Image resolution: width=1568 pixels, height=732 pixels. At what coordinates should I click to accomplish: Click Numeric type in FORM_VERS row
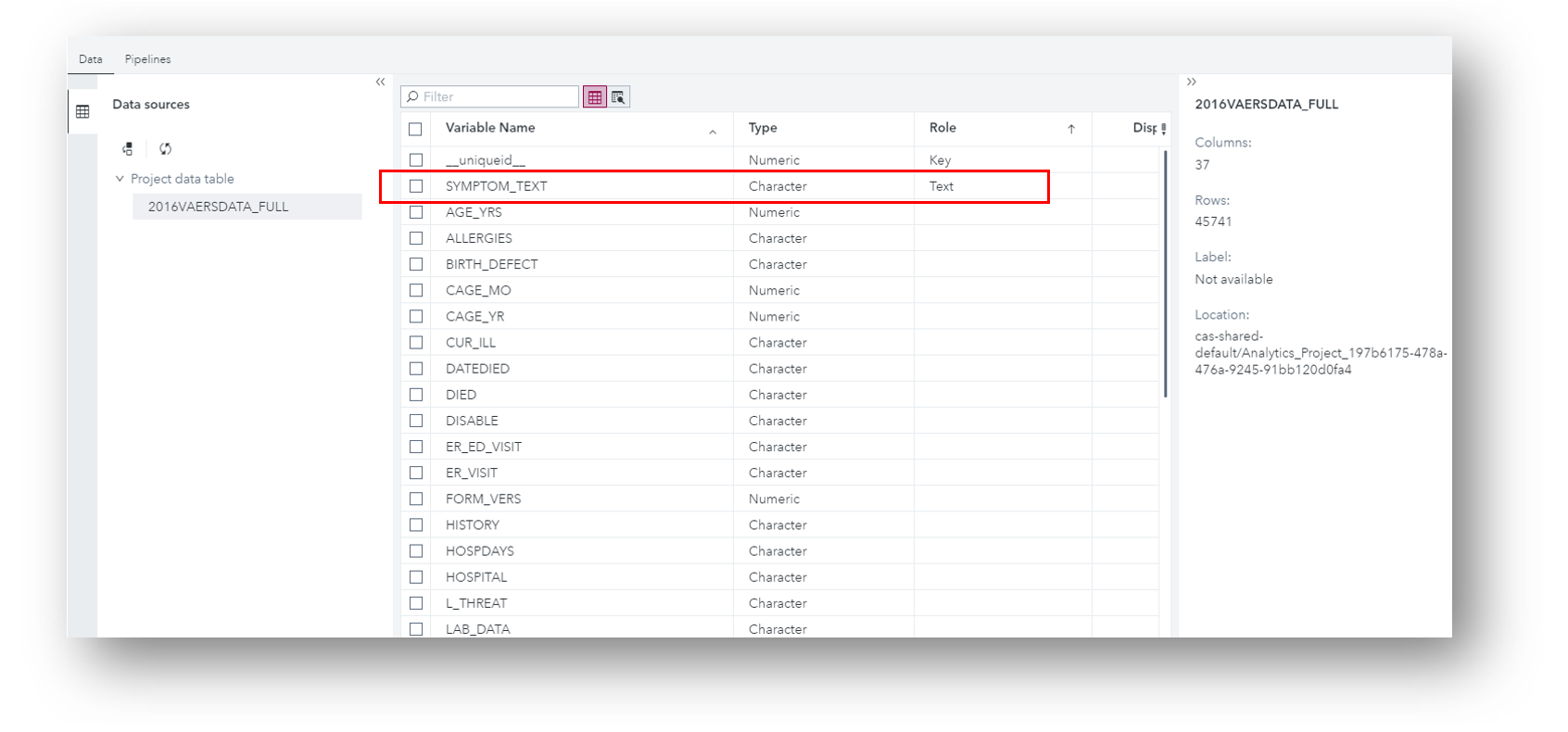click(774, 499)
